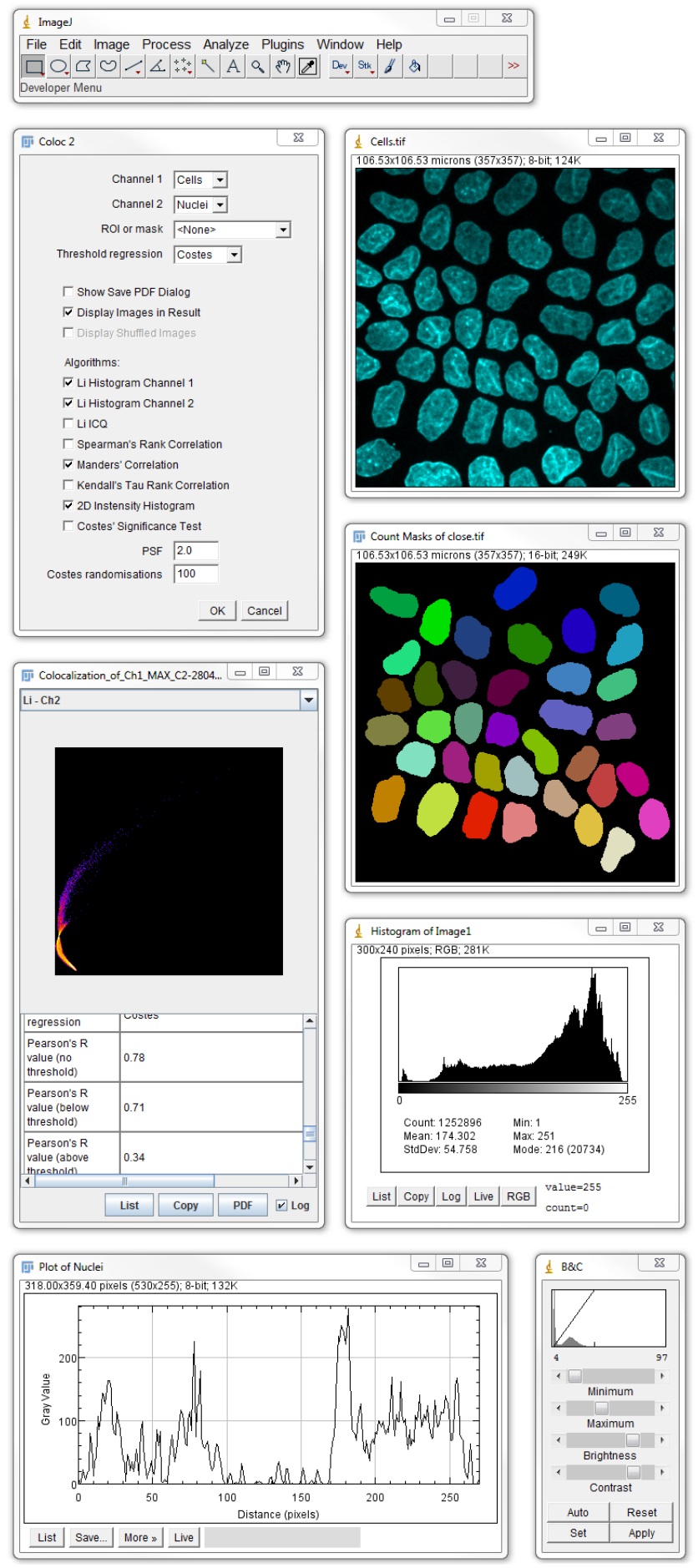698x1568 pixels.
Task: Click the ImageJ microscope icon in title bar
Action: [27, 22]
